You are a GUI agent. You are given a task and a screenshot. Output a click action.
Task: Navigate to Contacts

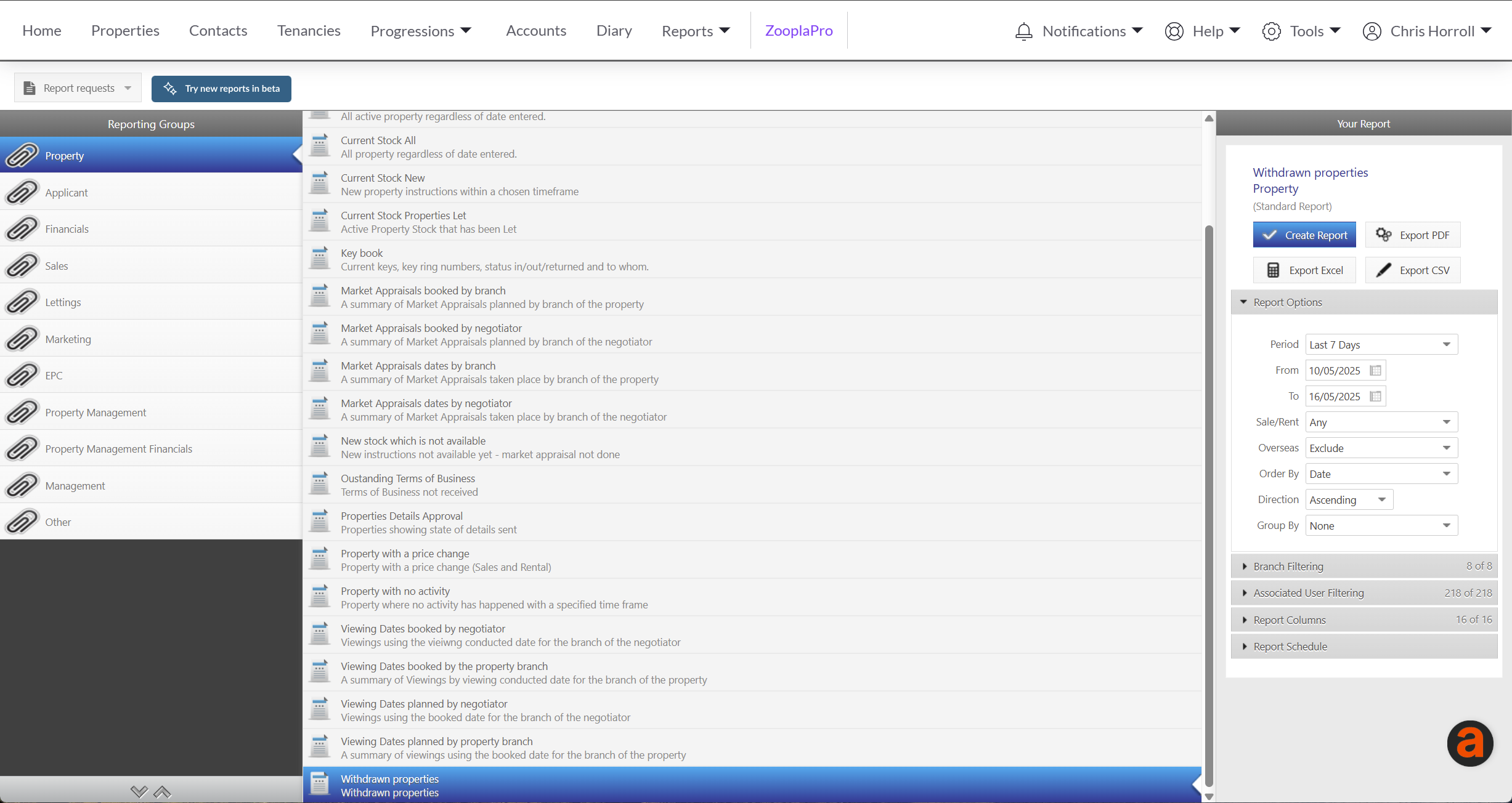pyautogui.click(x=218, y=31)
